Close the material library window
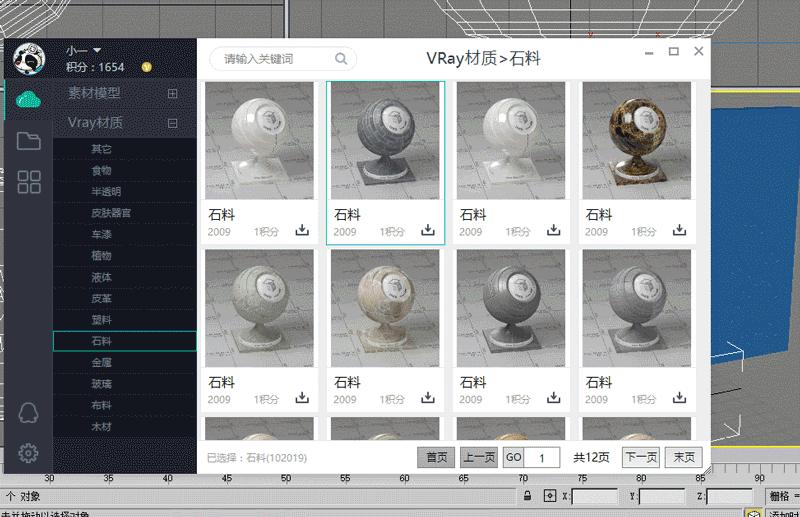 pyautogui.click(x=698, y=51)
